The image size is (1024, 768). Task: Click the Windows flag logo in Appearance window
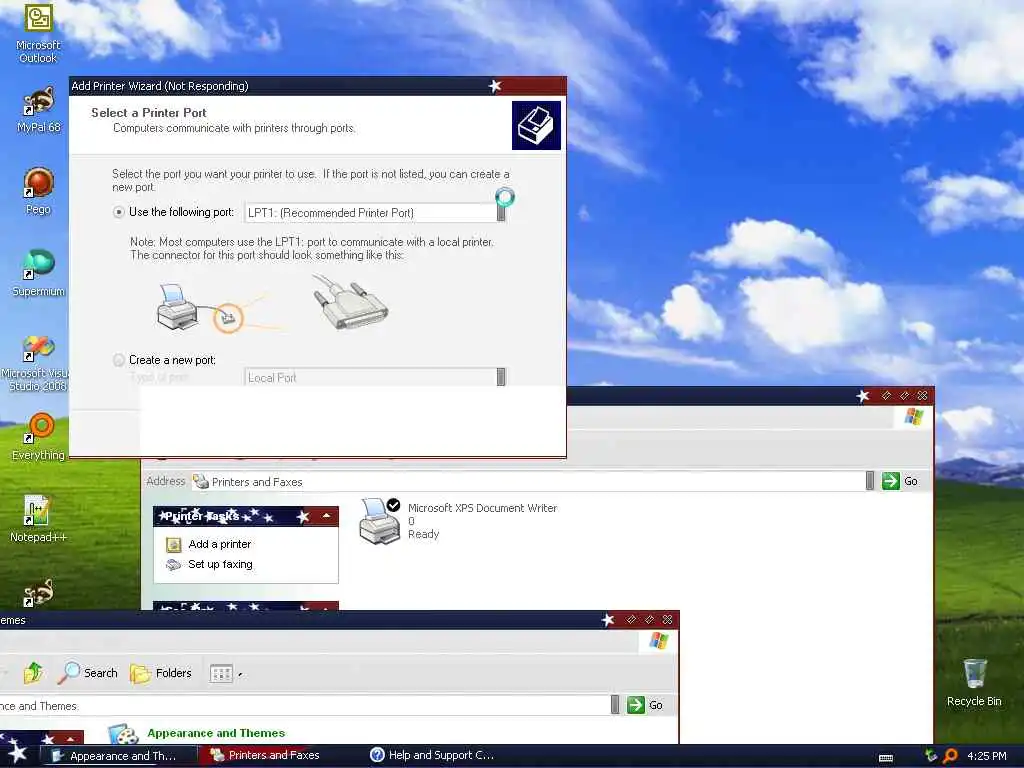[658, 641]
